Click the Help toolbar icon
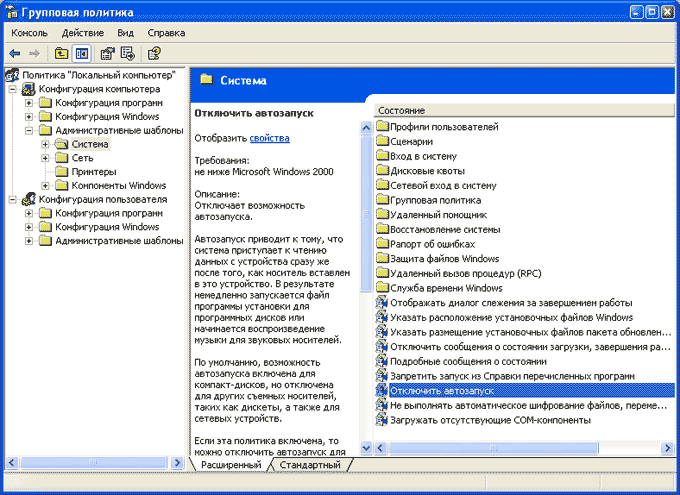This screenshot has width=680, height=495. pos(154,53)
